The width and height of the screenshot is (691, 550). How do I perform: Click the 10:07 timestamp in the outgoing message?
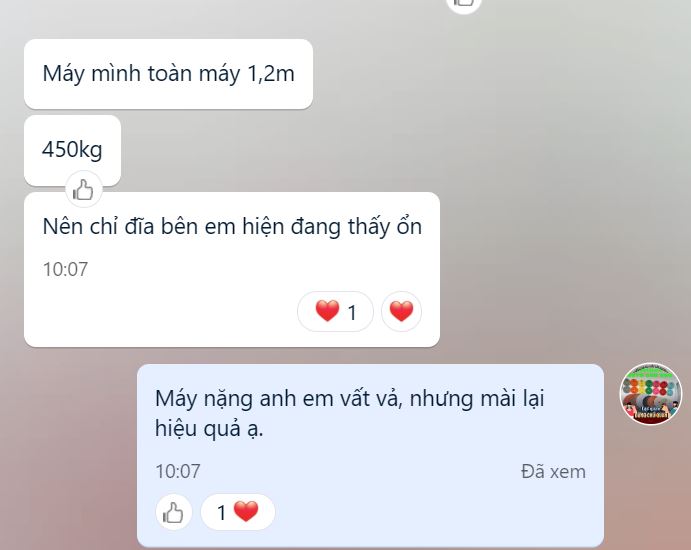(x=178, y=472)
